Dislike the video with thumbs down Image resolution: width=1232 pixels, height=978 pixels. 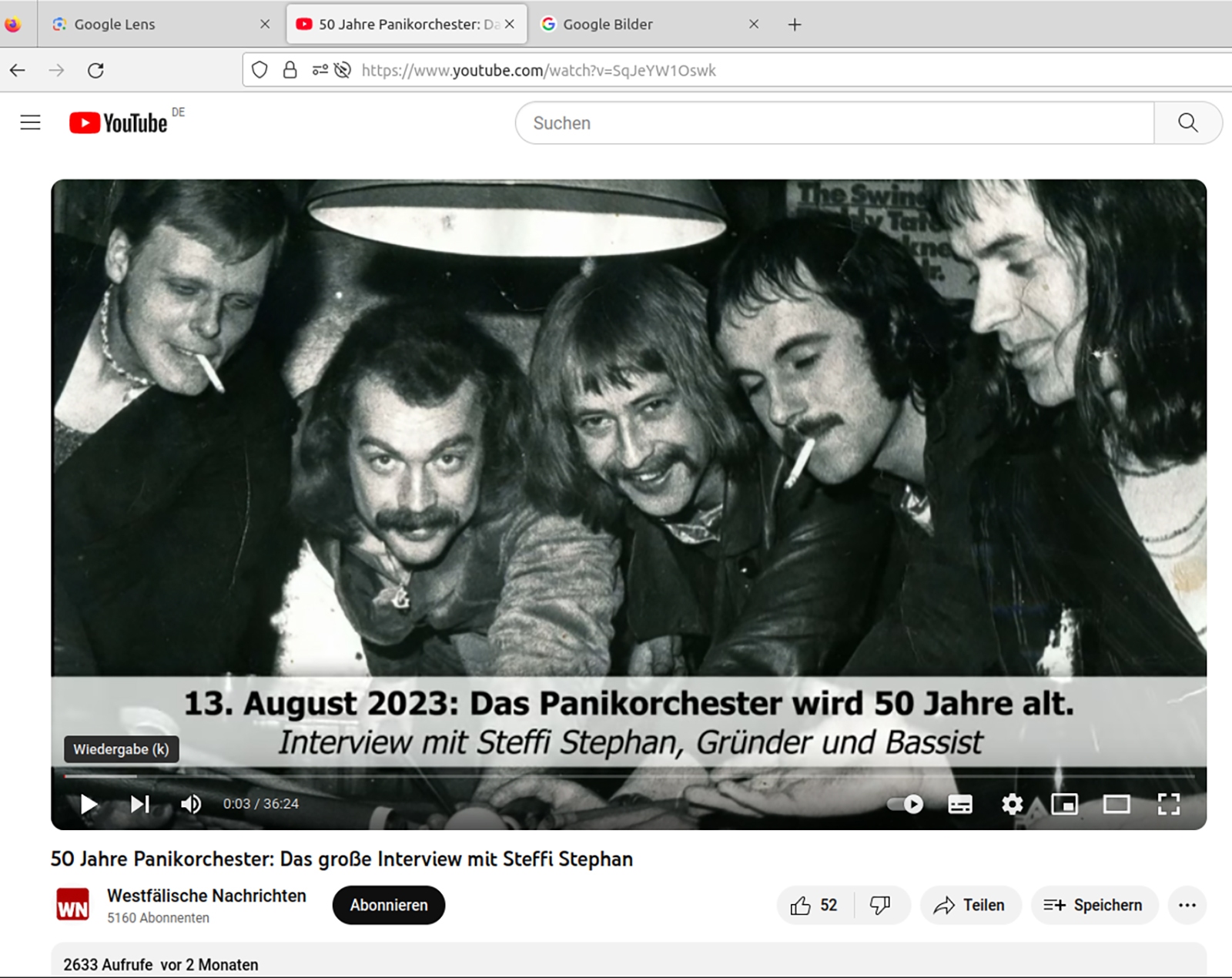pos(880,906)
